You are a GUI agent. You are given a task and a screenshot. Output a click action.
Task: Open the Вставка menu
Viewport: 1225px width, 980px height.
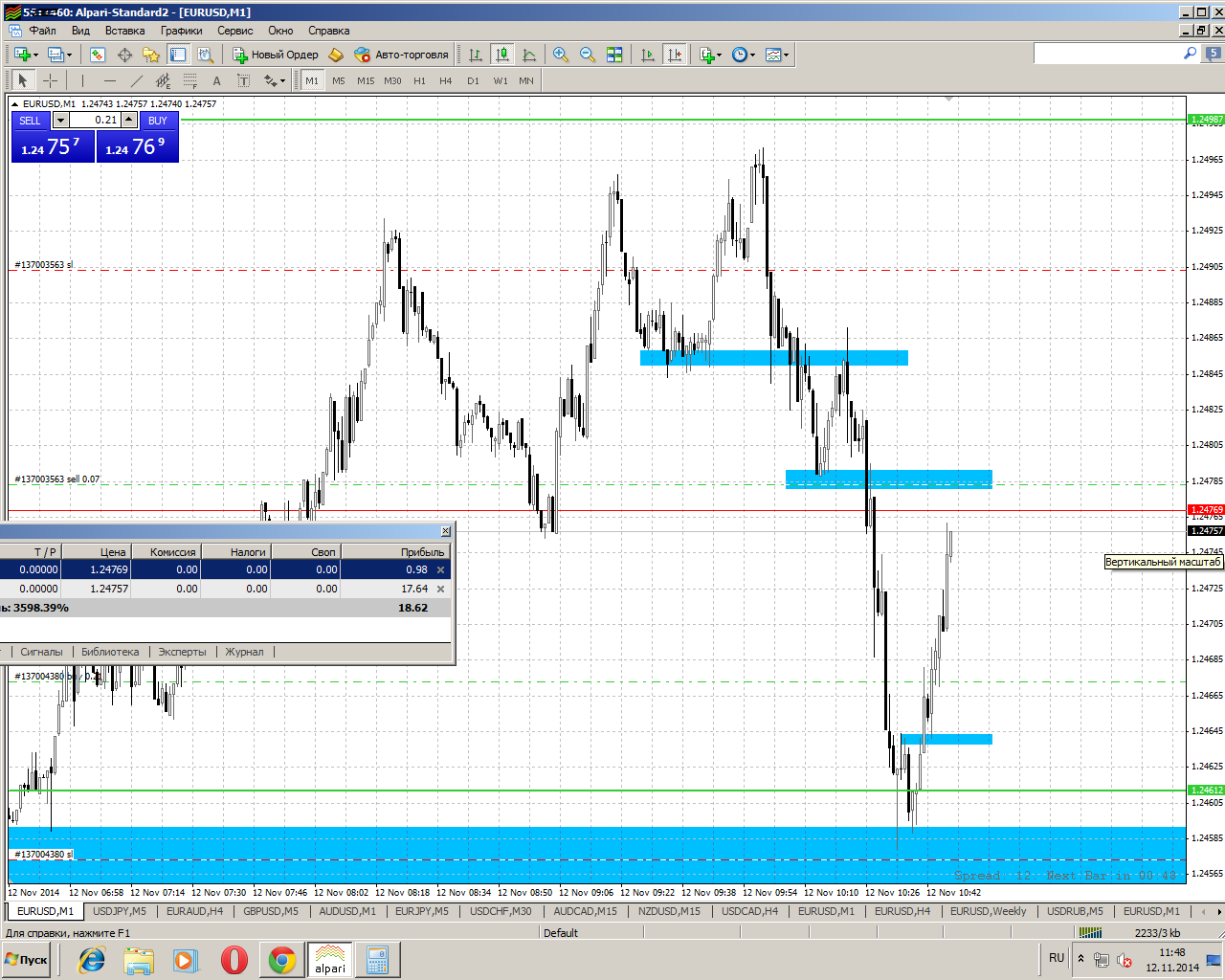[124, 31]
